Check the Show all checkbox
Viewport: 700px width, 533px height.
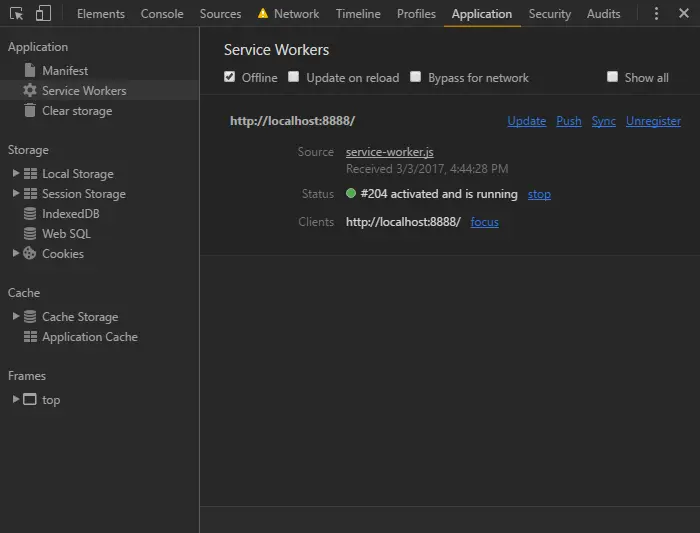(612, 77)
